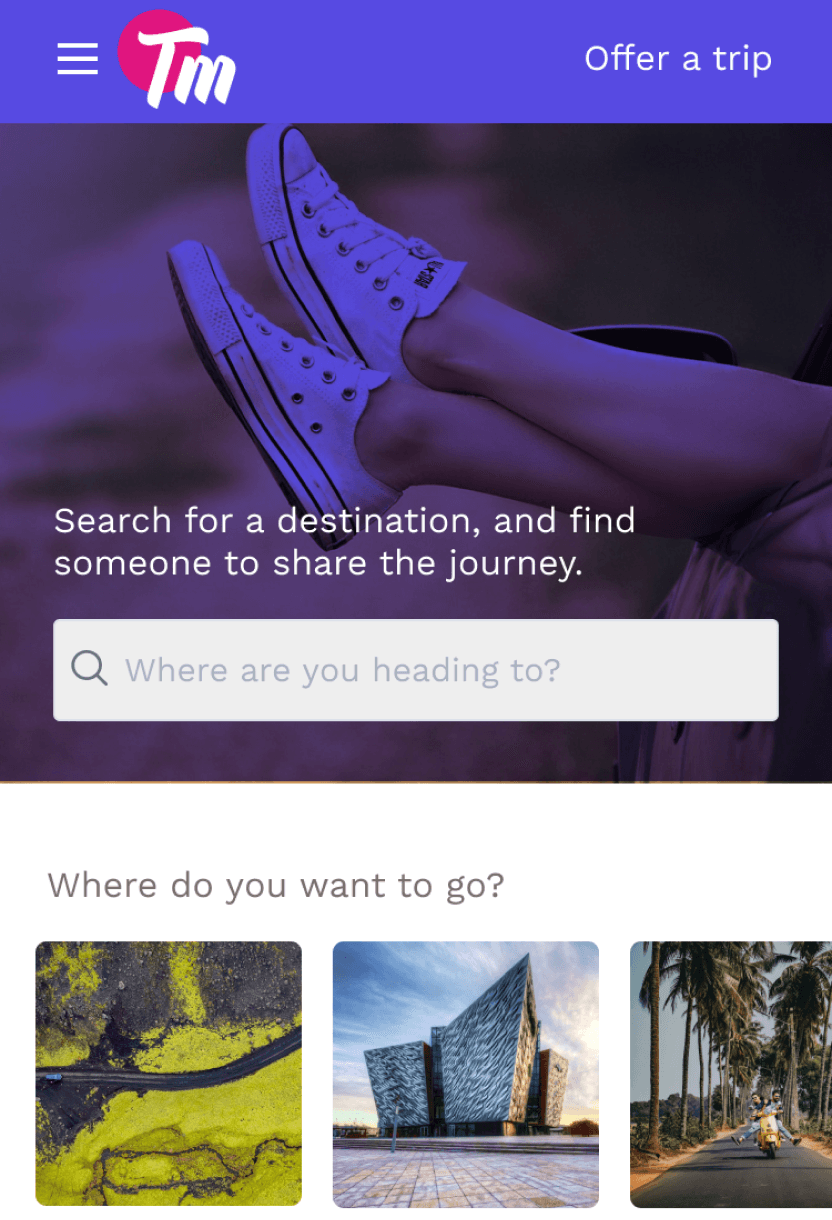Screen dimensions: 832x1220
Task: Open the aerial yellow moss road destination
Action: tap(168, 1073)
